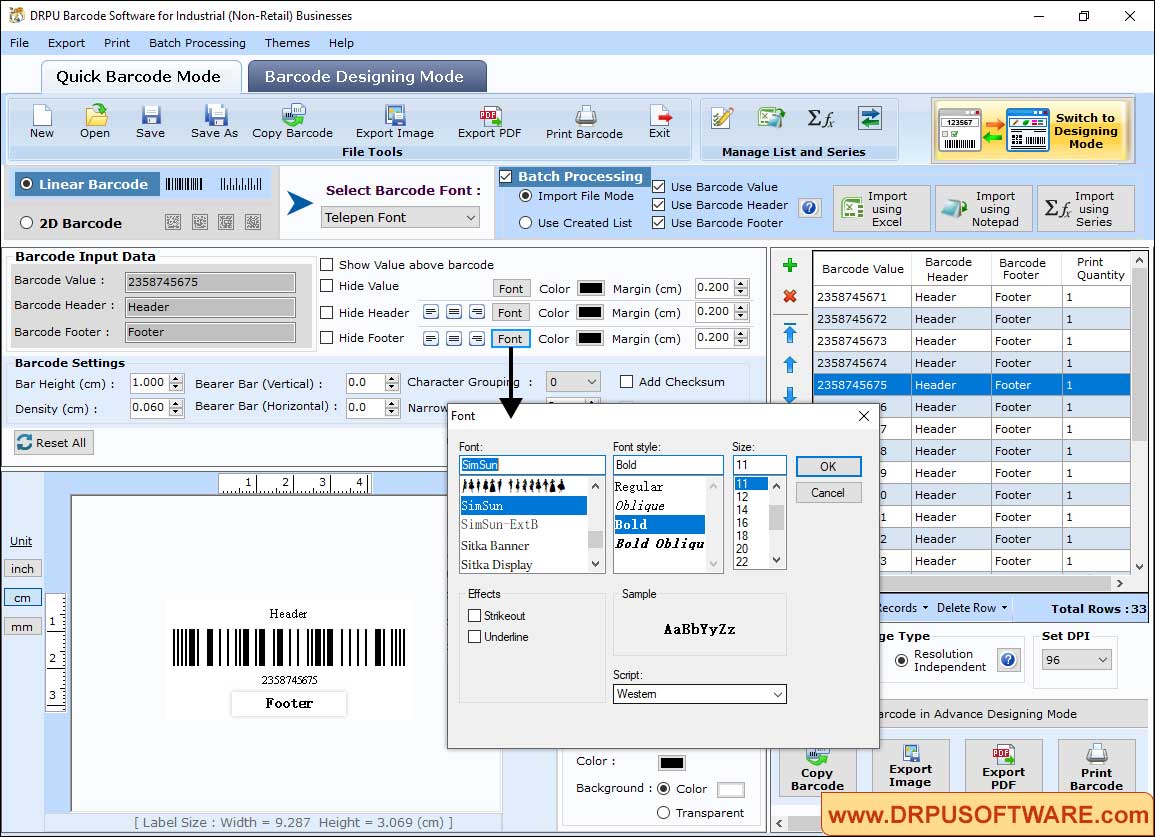Adjust Density value stepper
Image resolution: width=1155 pixels, height=837 pixels.
tap(176, 407)
